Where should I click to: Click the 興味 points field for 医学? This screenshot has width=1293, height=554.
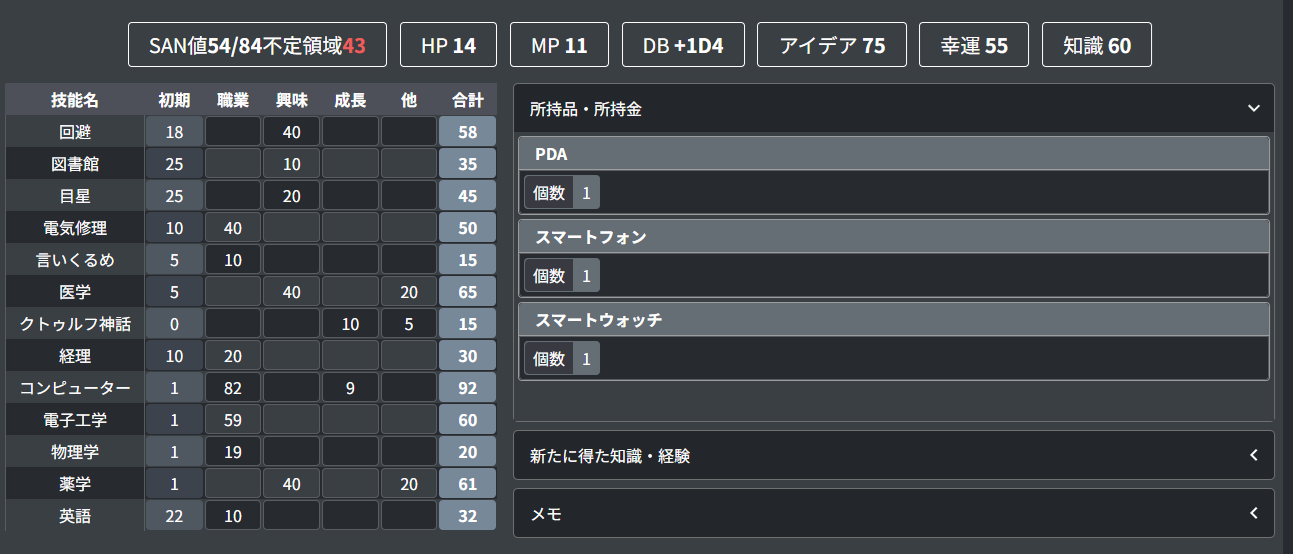tap(291, 292)
